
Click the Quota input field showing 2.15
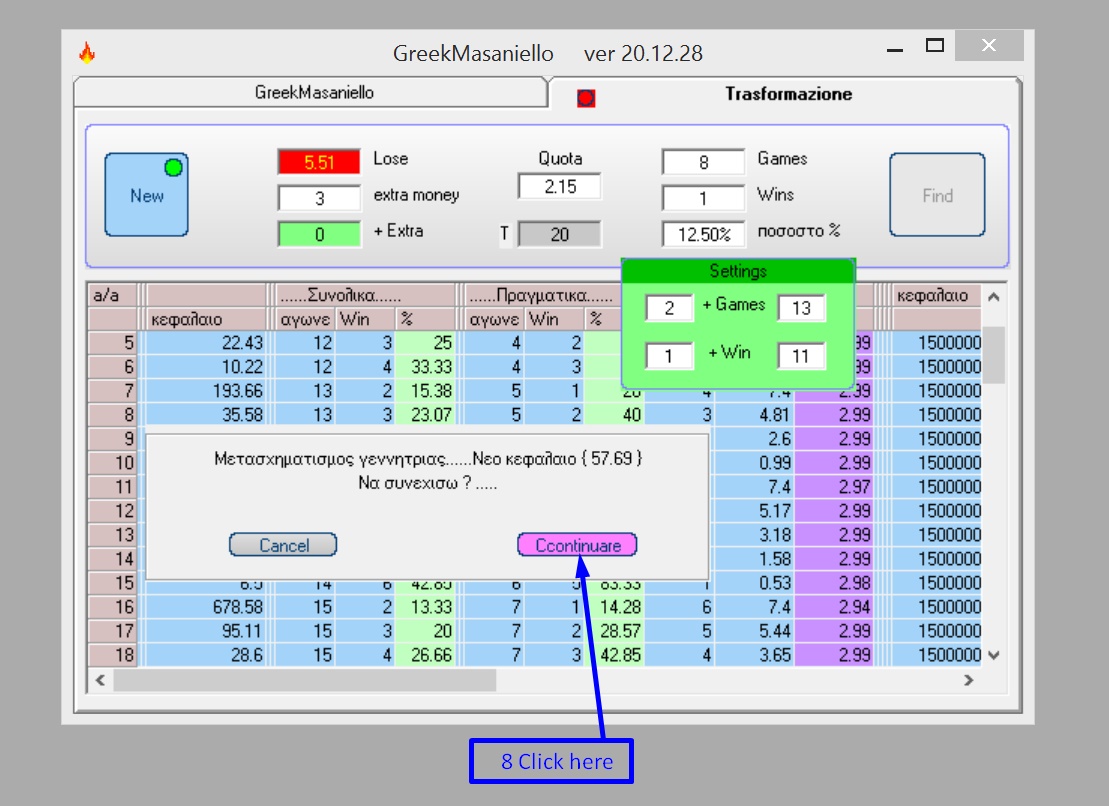click(559, 187)
